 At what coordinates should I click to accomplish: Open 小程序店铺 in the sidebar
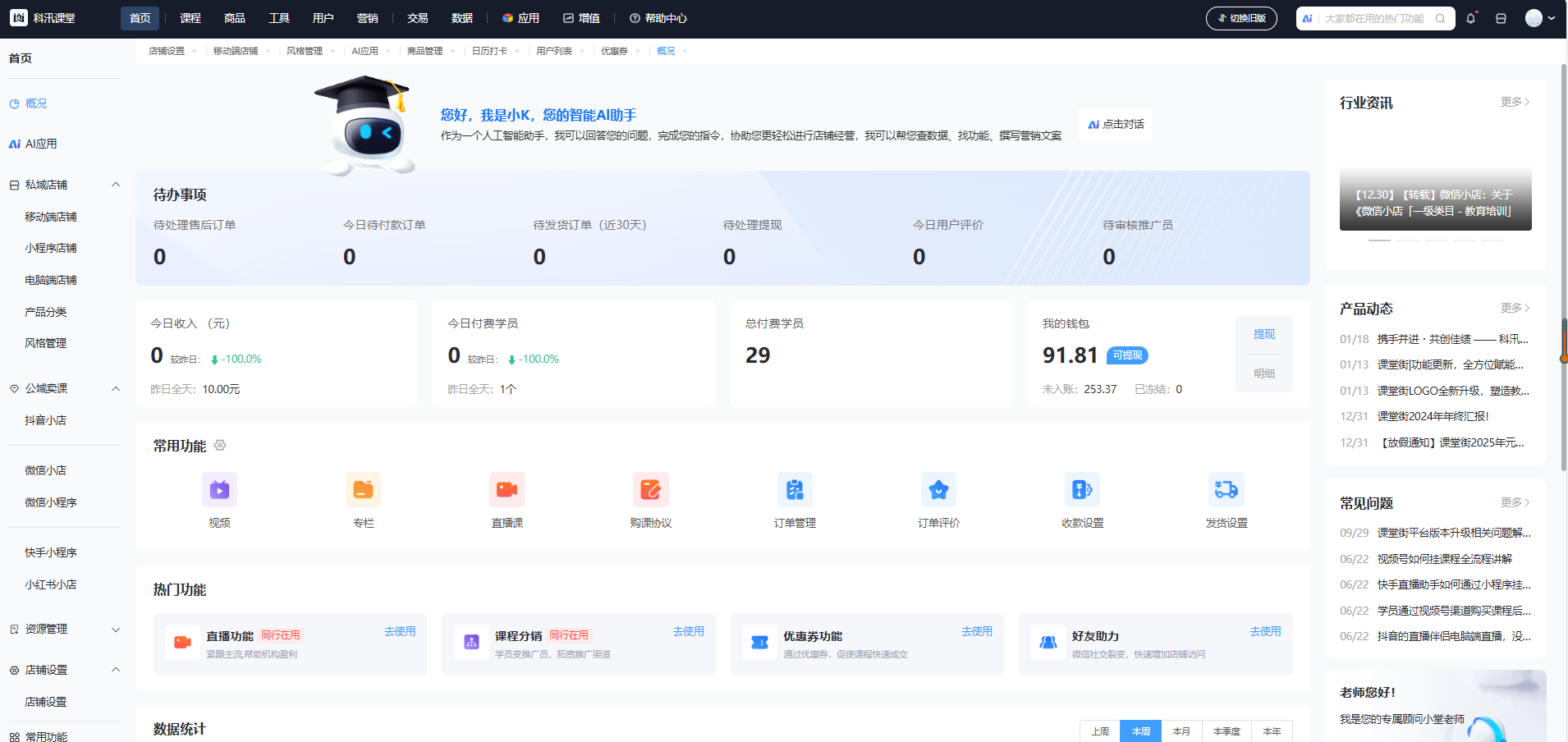[51, 248]
